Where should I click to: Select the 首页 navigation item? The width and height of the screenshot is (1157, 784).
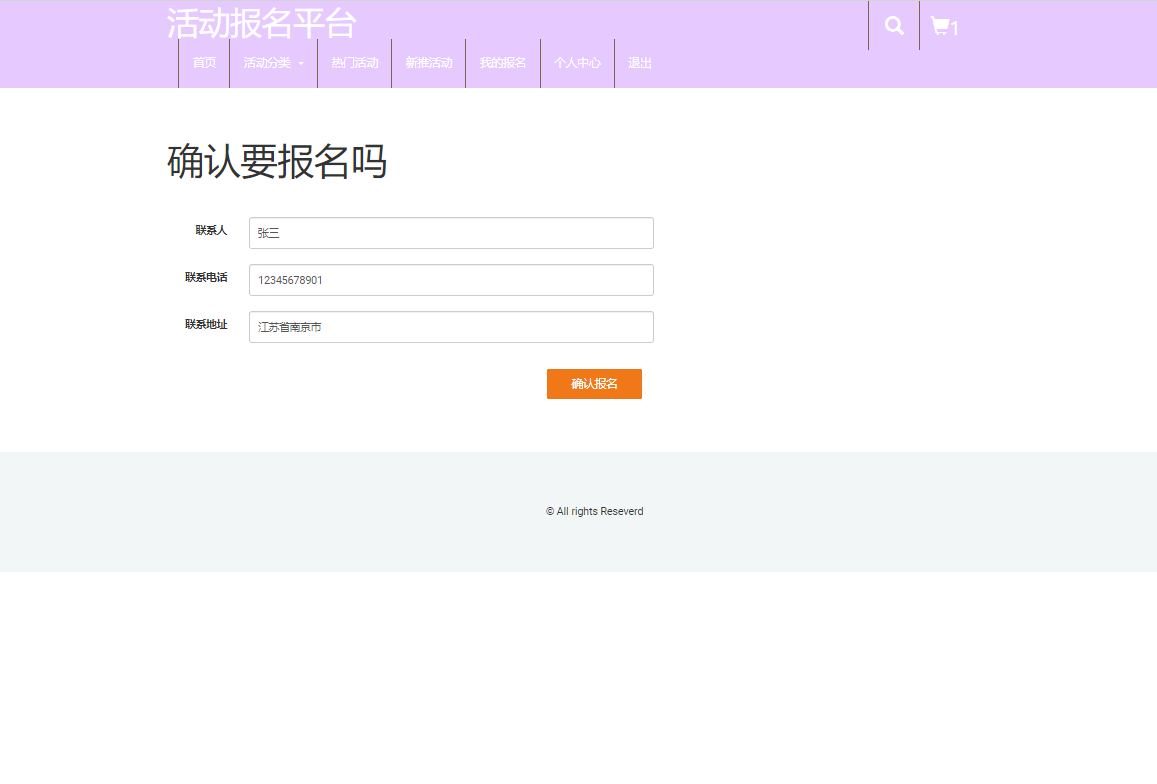pos(204,63)
